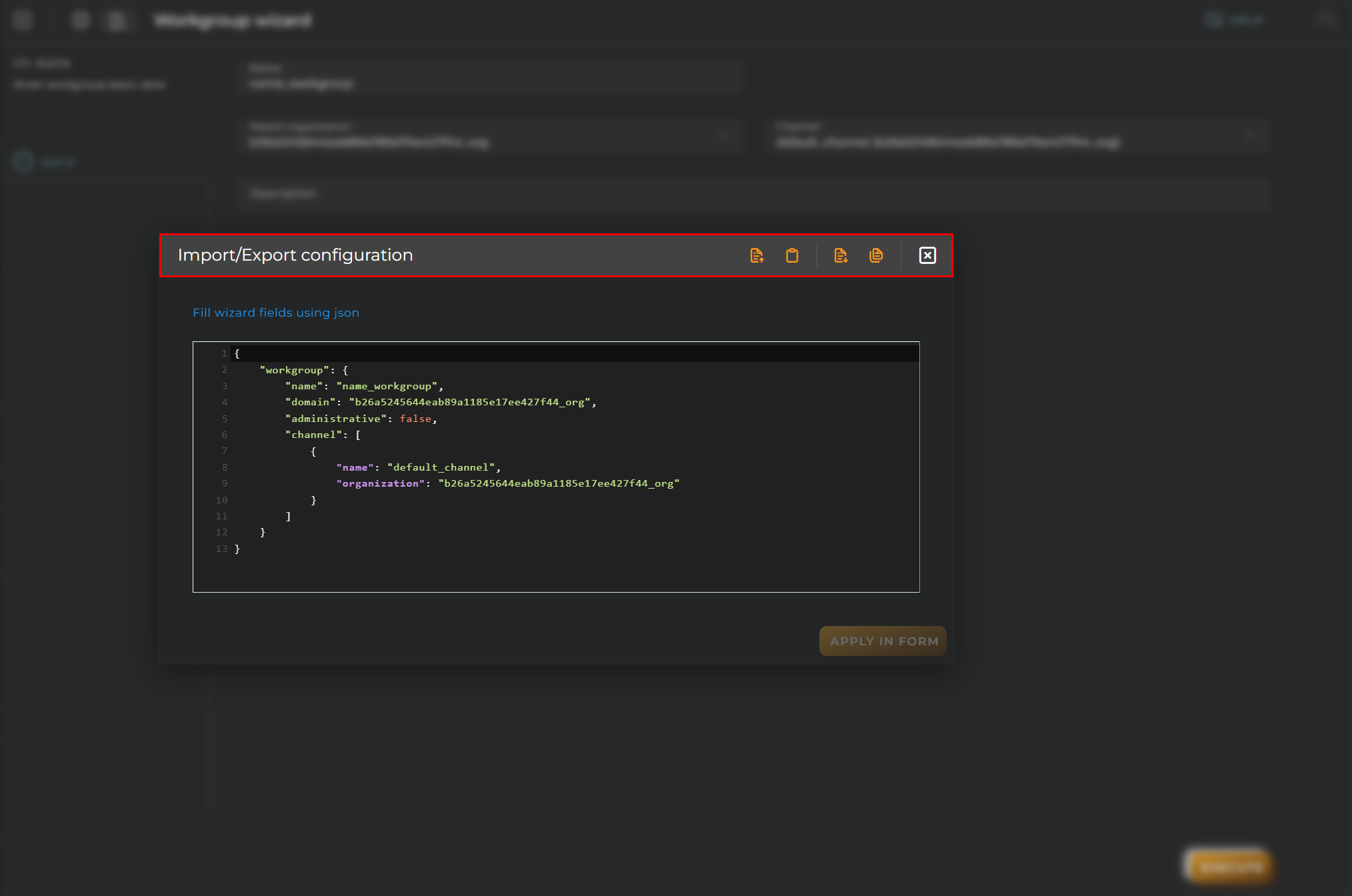Screen dimensions: 1352x896
Task: Click the "name" key on line 3
Action: pos(304,386)
